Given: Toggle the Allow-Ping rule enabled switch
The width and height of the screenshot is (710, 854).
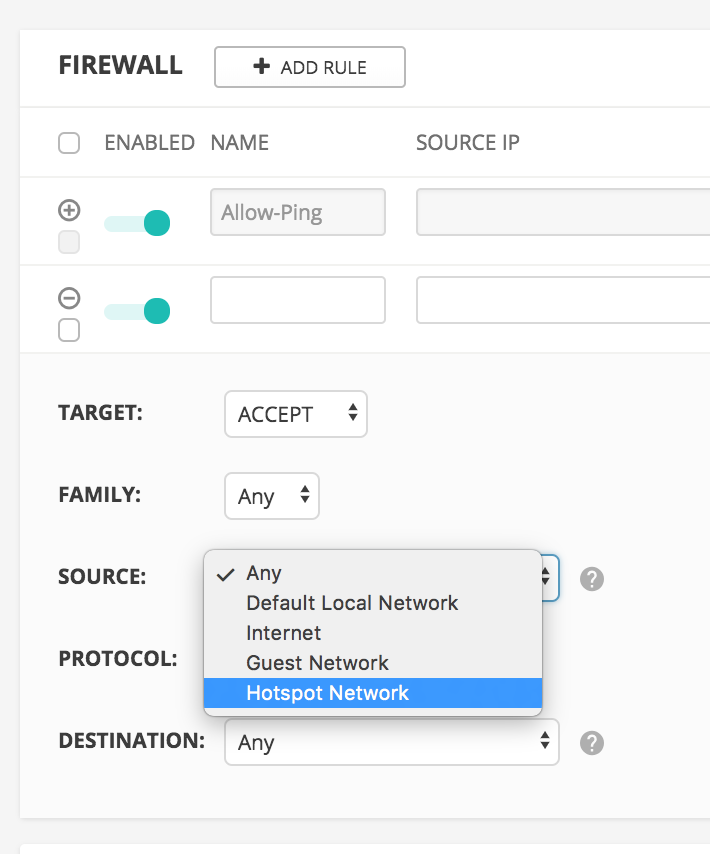Looking at the screenshot, I should pyautogui.click(x=138, y=223).
